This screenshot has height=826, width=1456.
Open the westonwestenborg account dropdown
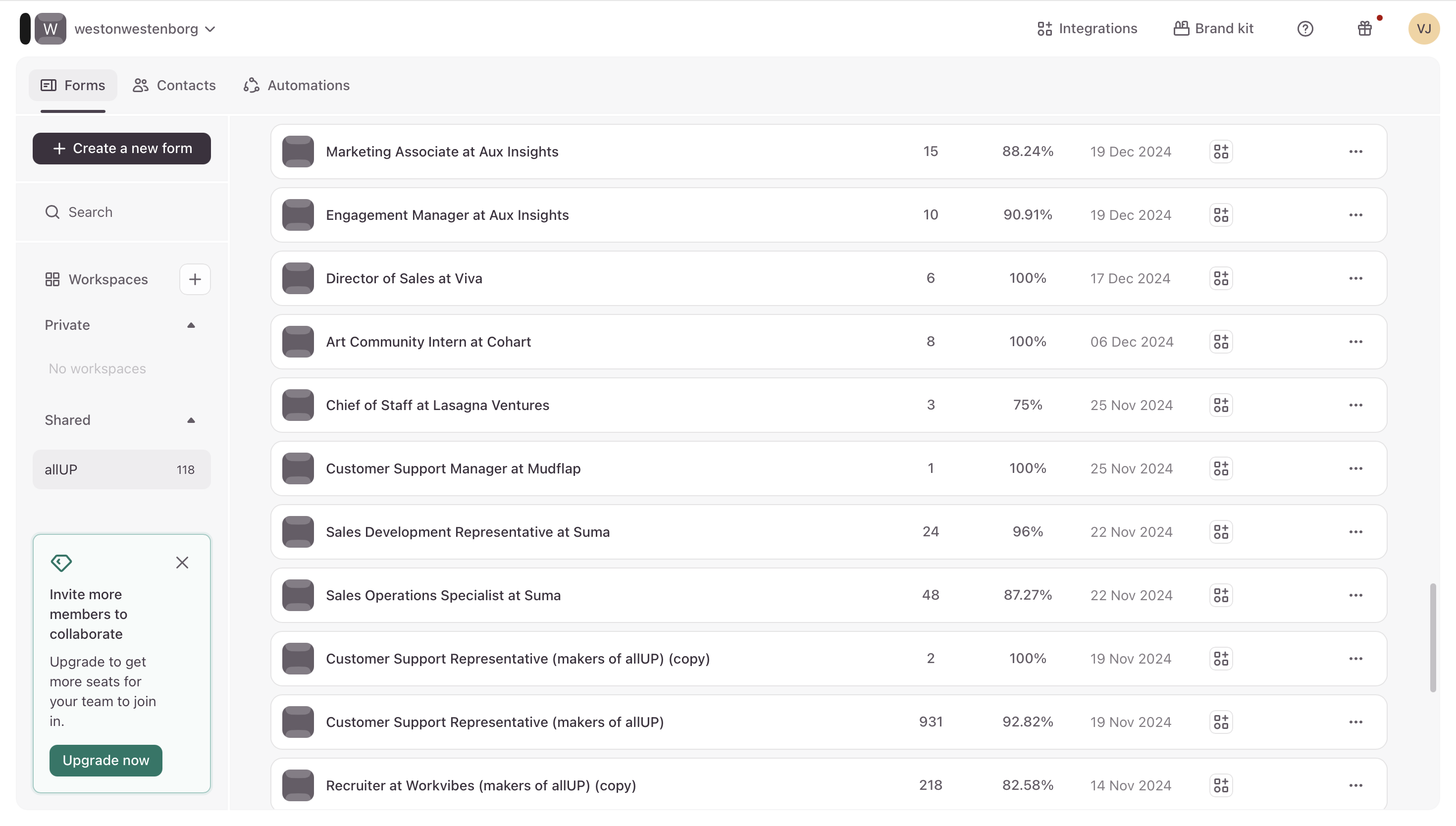point(145,29)
